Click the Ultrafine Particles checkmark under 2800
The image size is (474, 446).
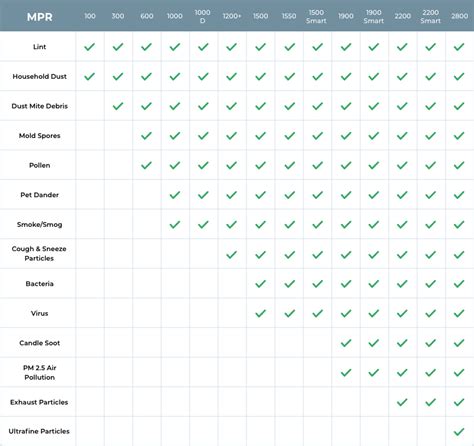459,432
